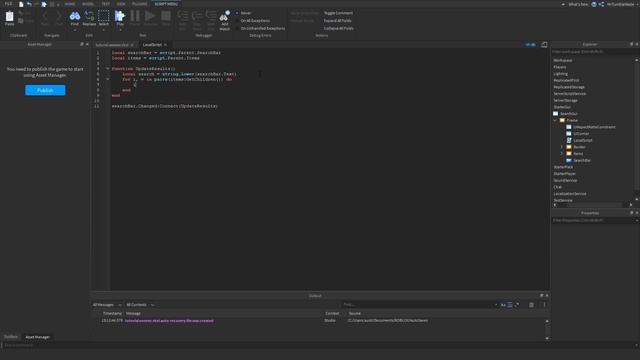640x360 pixels.
Task: Switch to the VIEW ribbon tab
Action: pos(121,4)
